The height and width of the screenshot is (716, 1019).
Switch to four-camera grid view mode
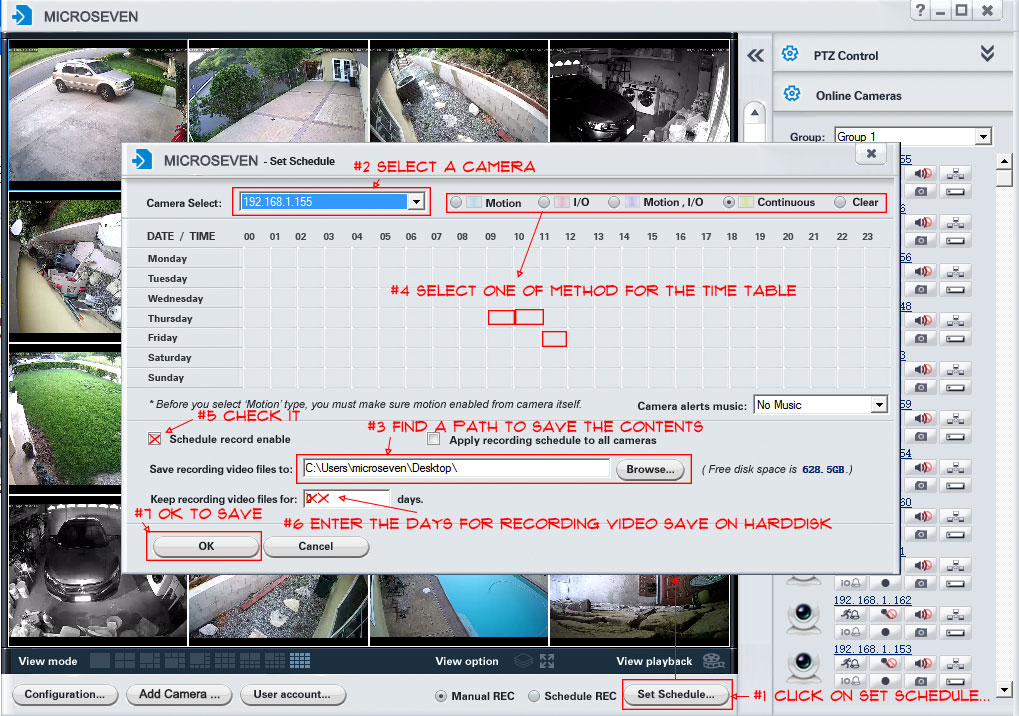point(125,661)
